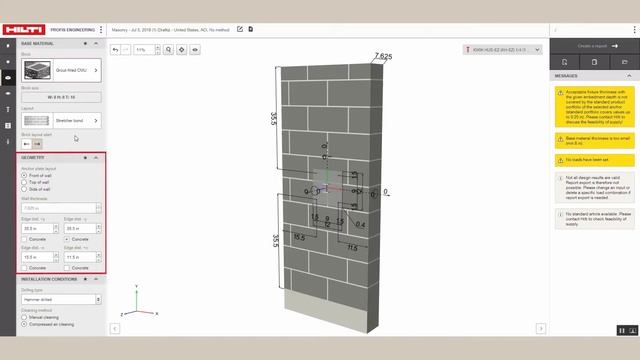Select the second icon in left sidebar

coord(8,62)
